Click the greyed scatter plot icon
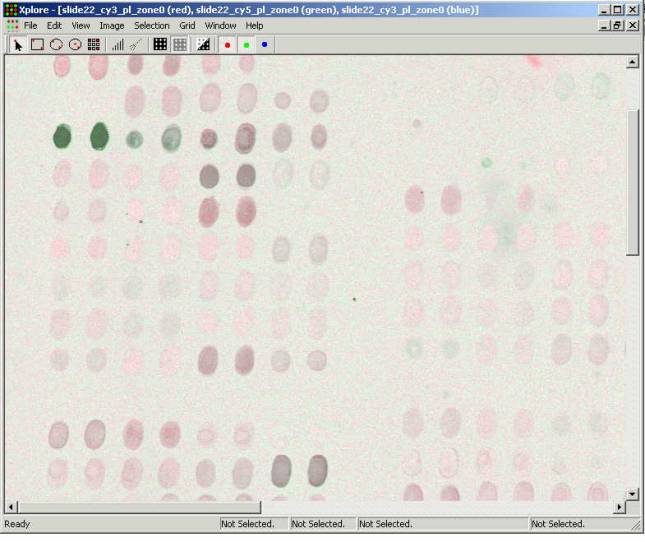The height and width of the screenshot is (542, 645). pos(136,44)
